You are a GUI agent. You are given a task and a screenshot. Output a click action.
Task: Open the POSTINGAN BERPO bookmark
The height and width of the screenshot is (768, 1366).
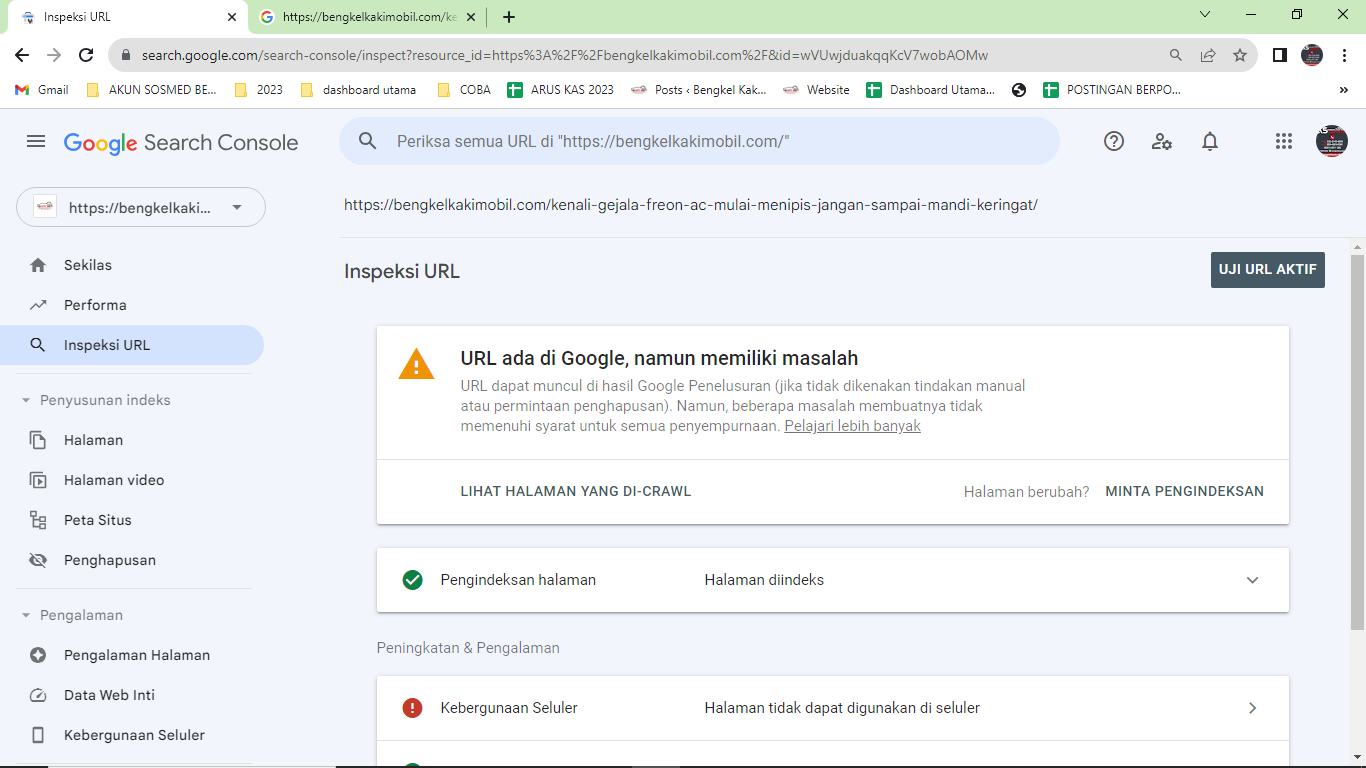click(x=1112, y=90)
